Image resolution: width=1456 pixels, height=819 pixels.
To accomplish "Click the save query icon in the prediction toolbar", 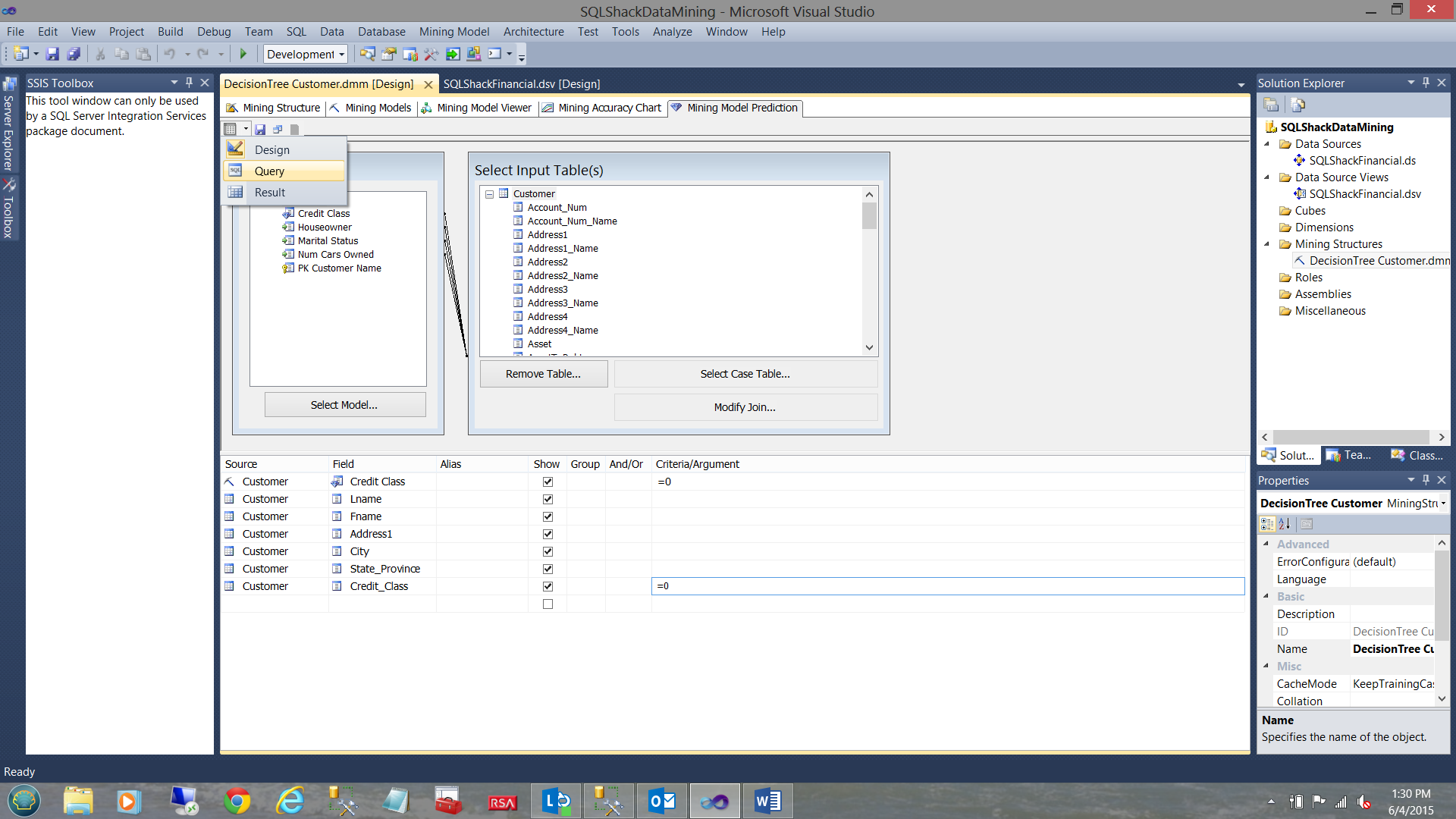I will [260, 129].
